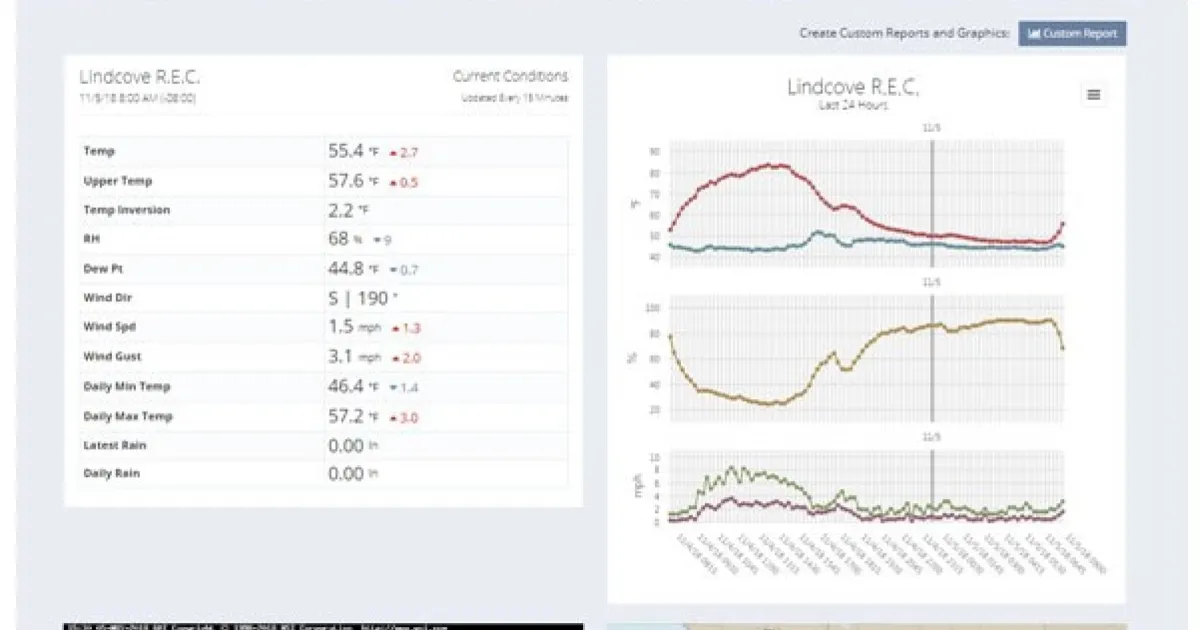This screenshot has width=1200, height=630.
Task: Click the up arrow beside Wind Spd
Action: [x=395, y=329]
